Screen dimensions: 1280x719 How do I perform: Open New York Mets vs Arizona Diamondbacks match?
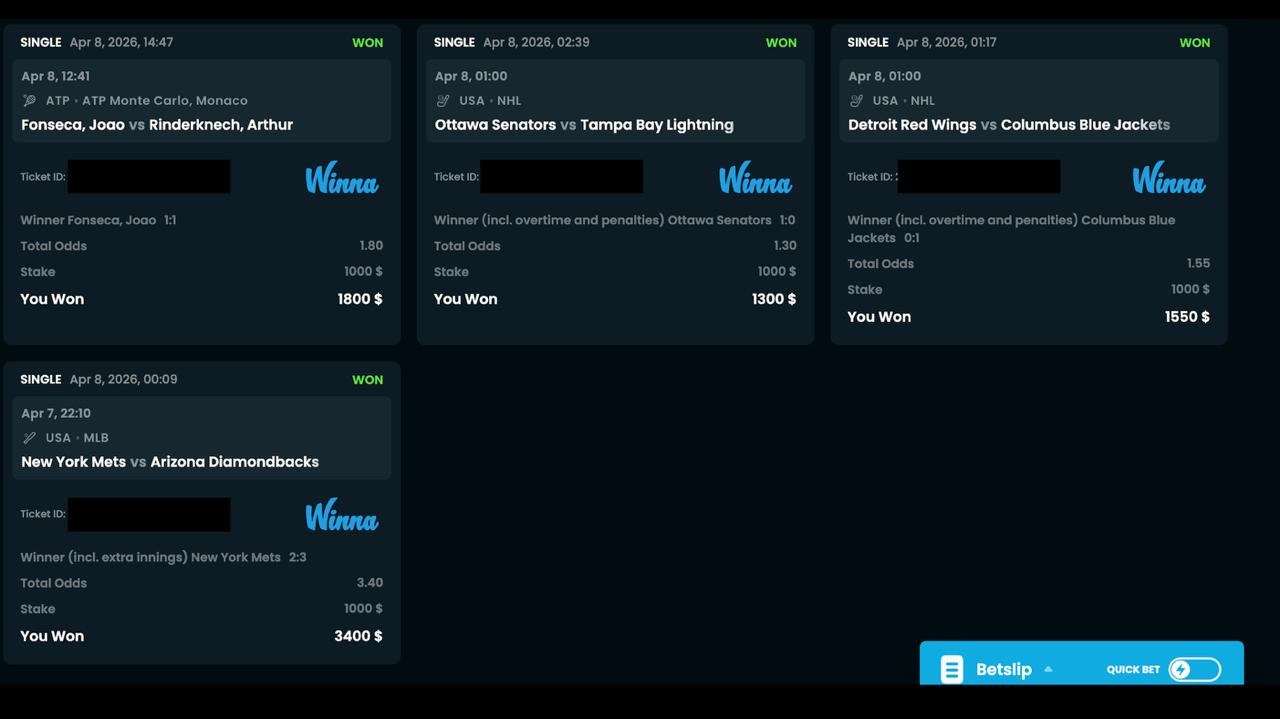170,462
